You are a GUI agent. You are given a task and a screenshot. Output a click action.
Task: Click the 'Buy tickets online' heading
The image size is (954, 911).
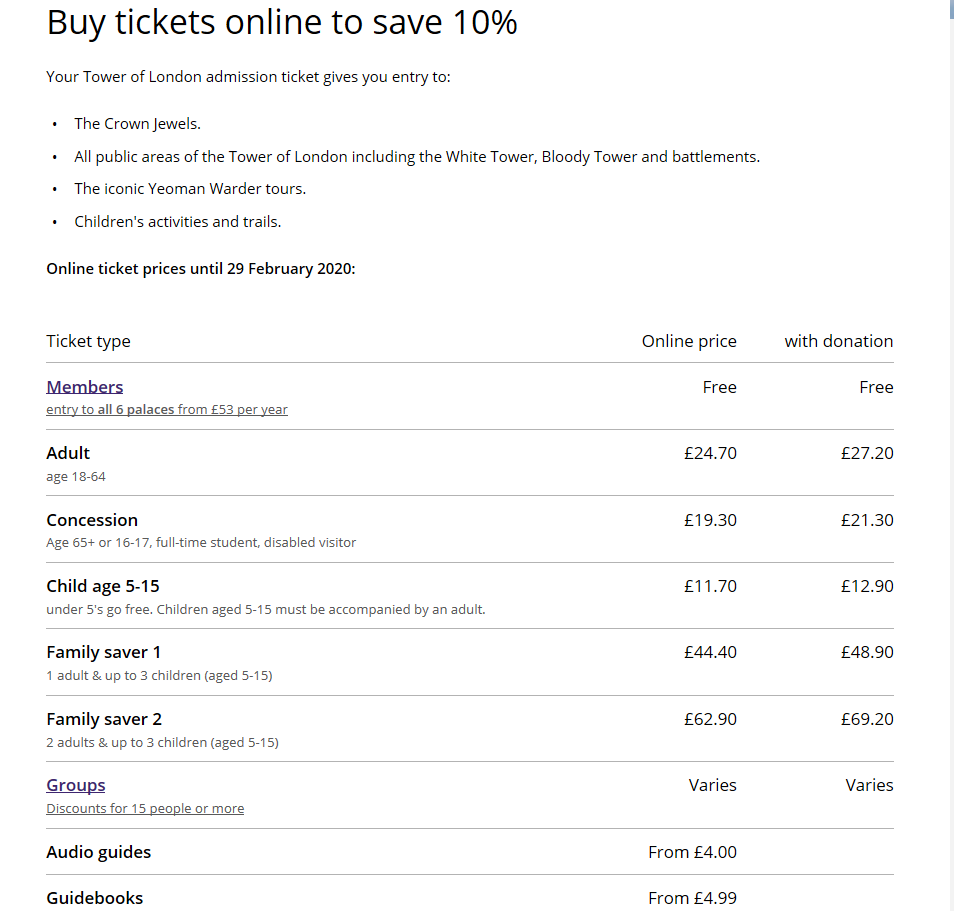[282, 22]
